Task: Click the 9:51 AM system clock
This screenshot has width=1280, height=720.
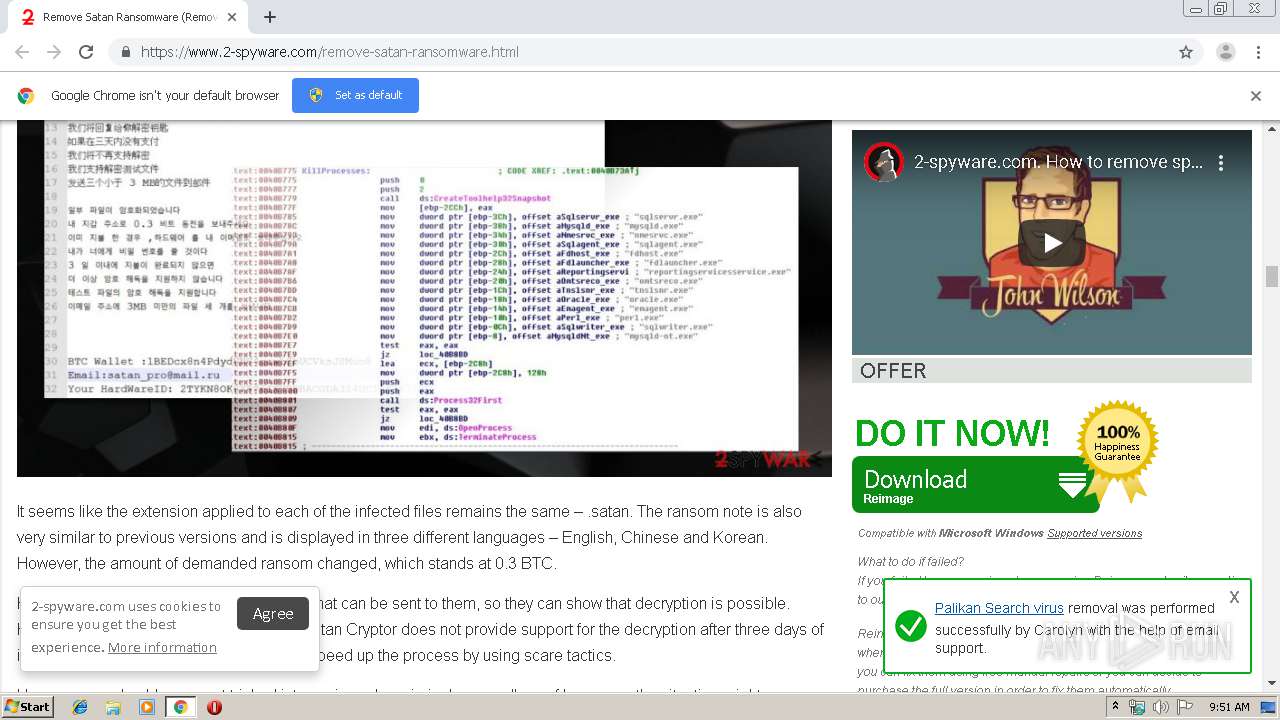Action: coord(1229,707)
